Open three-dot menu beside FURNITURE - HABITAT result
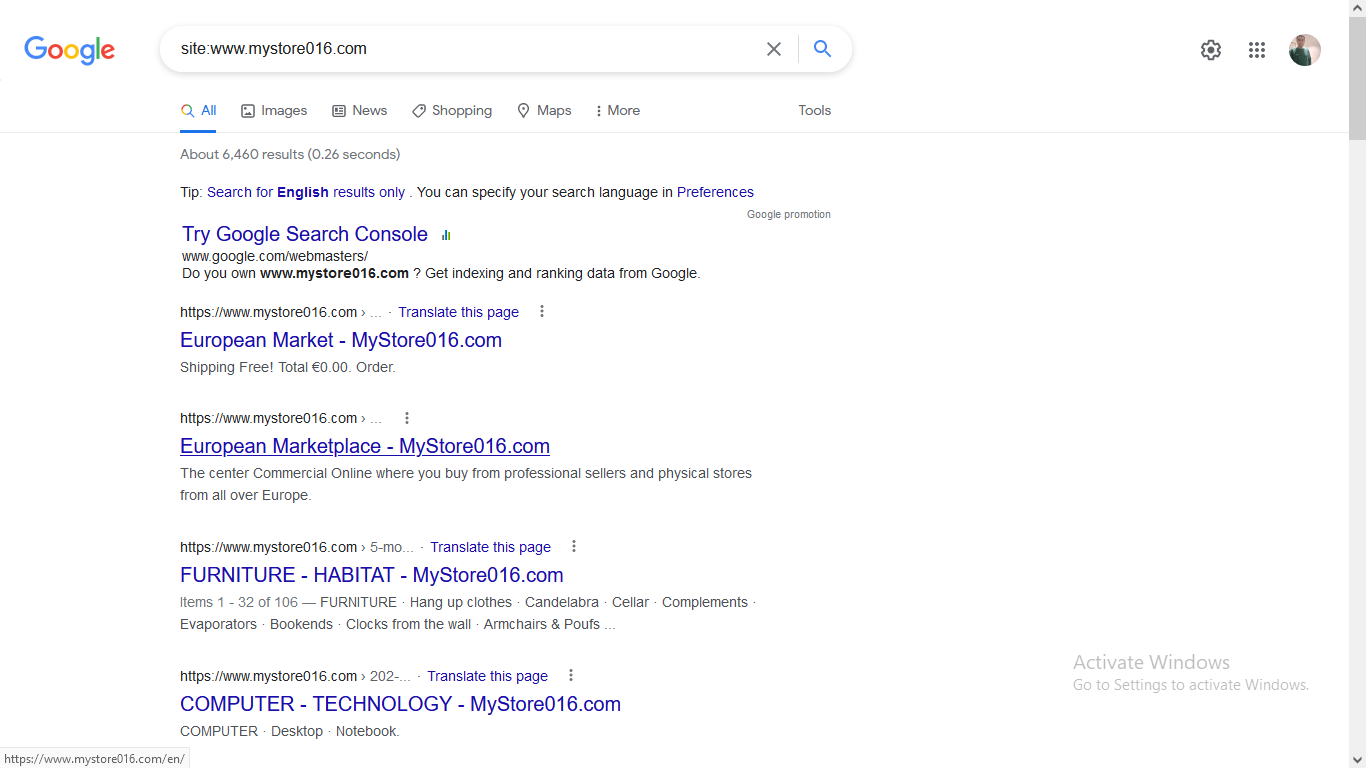Viewport: 1366px width, 768px height. (x=574, y=546)
